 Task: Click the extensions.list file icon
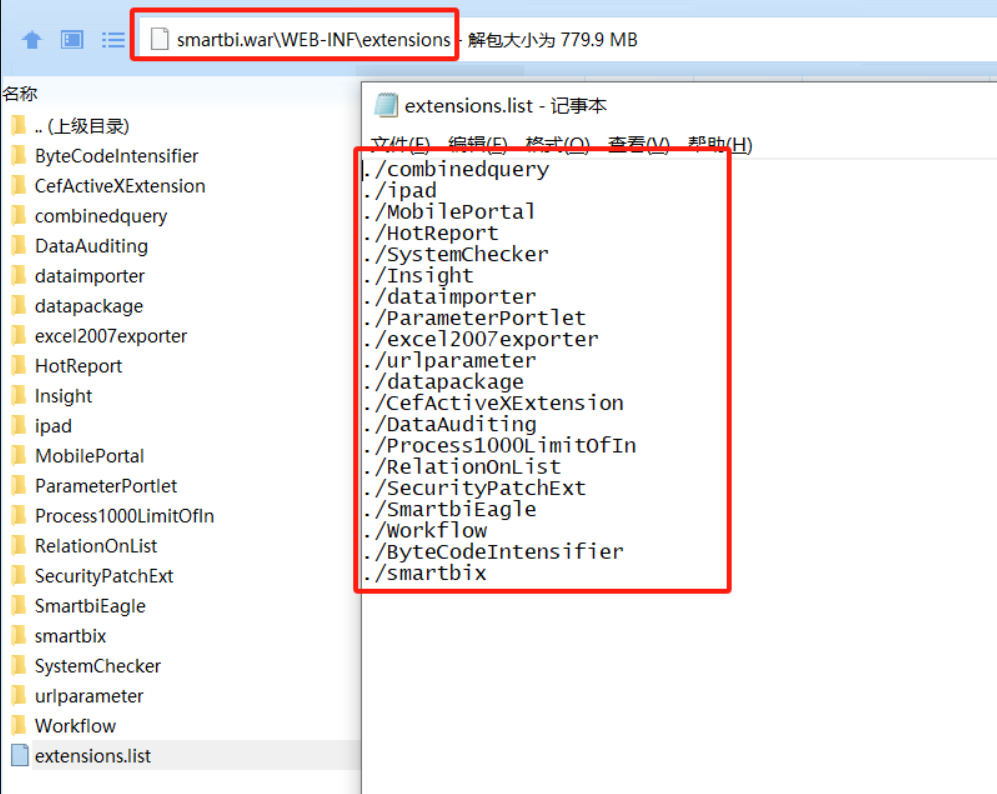pos(20,755)
